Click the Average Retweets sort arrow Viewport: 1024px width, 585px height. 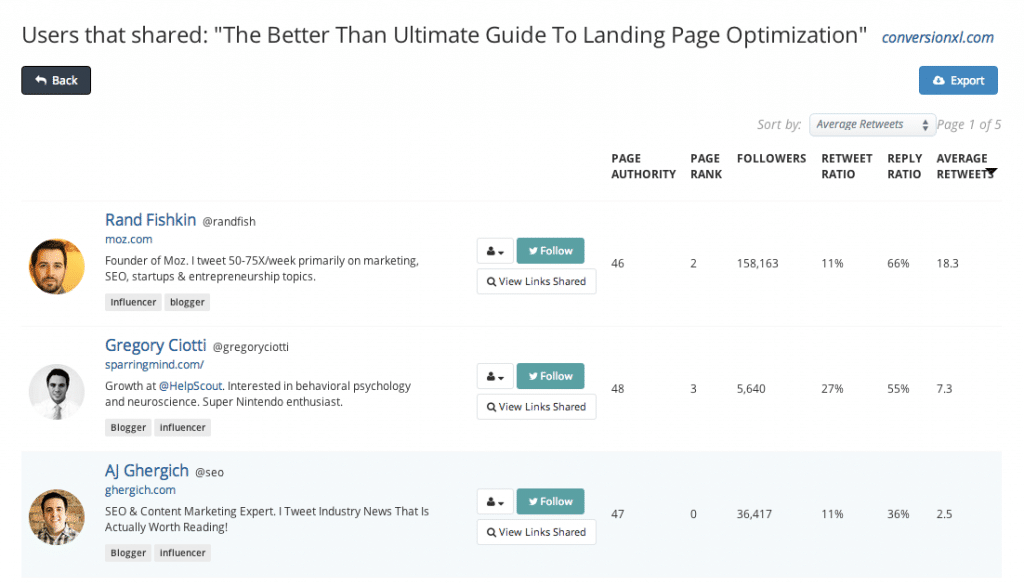tap(990, 173)
